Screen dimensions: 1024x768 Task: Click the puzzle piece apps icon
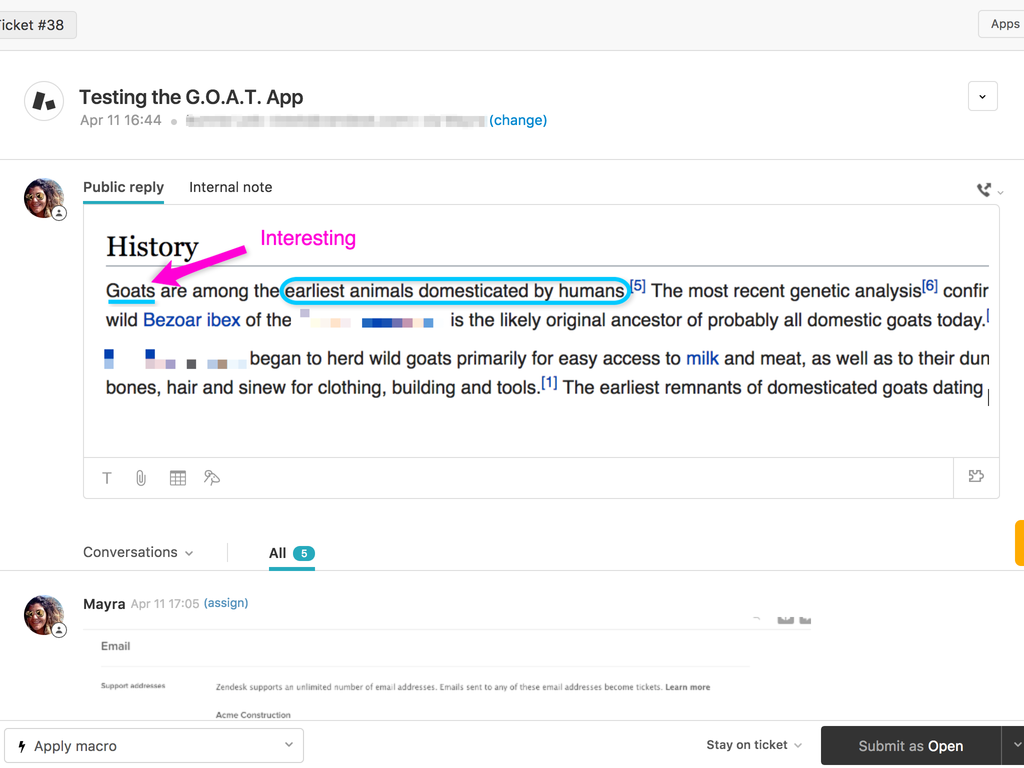pos(976,477)
